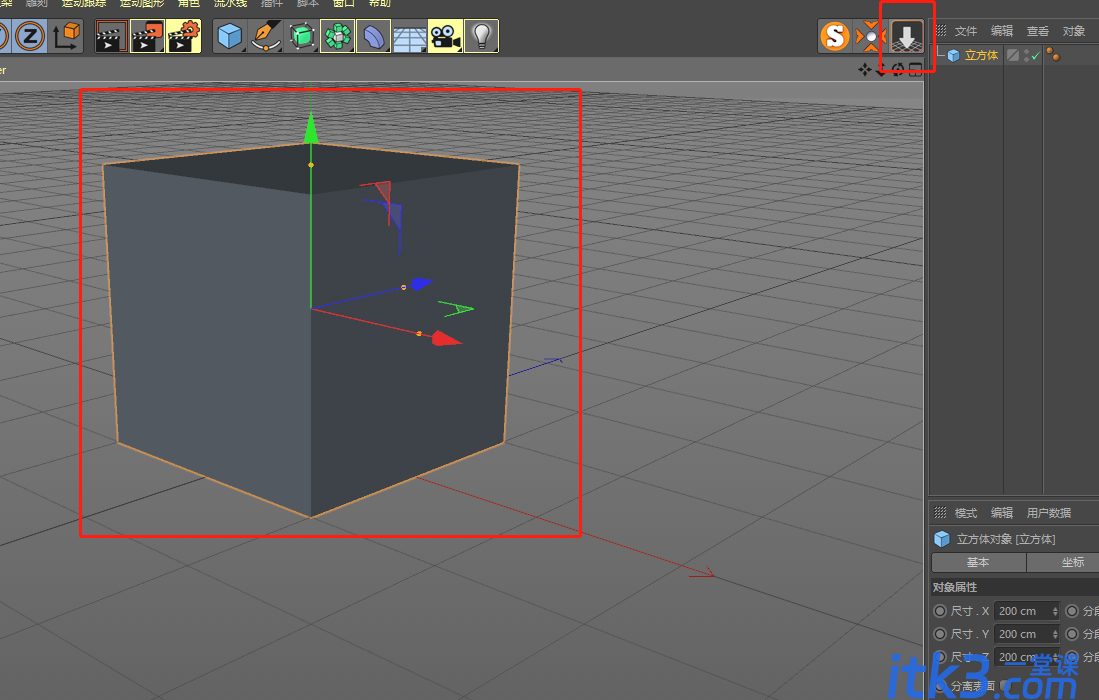Click the layer square for 立方体
1099x700 pixels.
click(x=1013, y=55)
